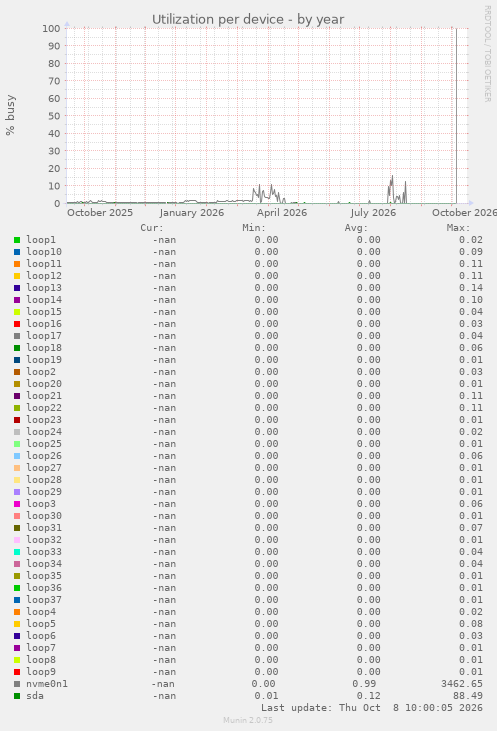The image size is (497, 731).
Task: Click the 'October 2025' axis label
Action: point(100,213)
